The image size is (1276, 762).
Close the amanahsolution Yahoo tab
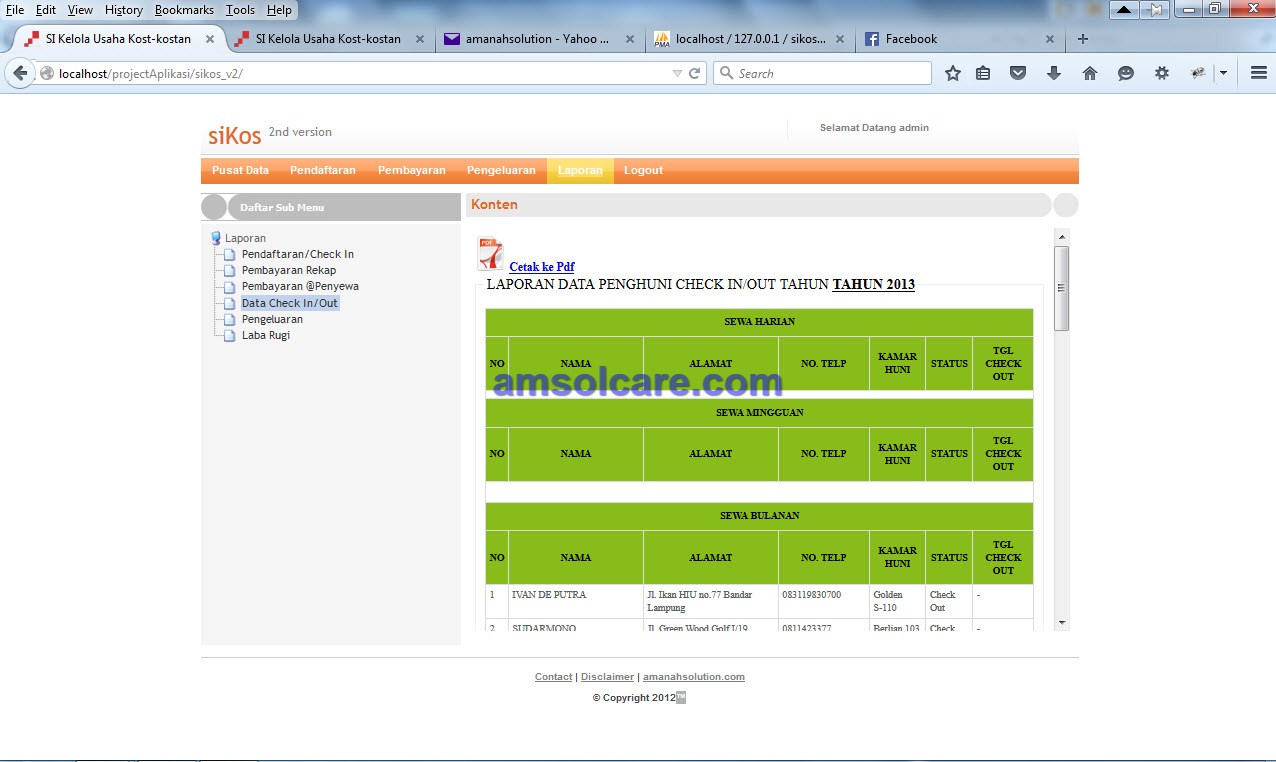630,39
